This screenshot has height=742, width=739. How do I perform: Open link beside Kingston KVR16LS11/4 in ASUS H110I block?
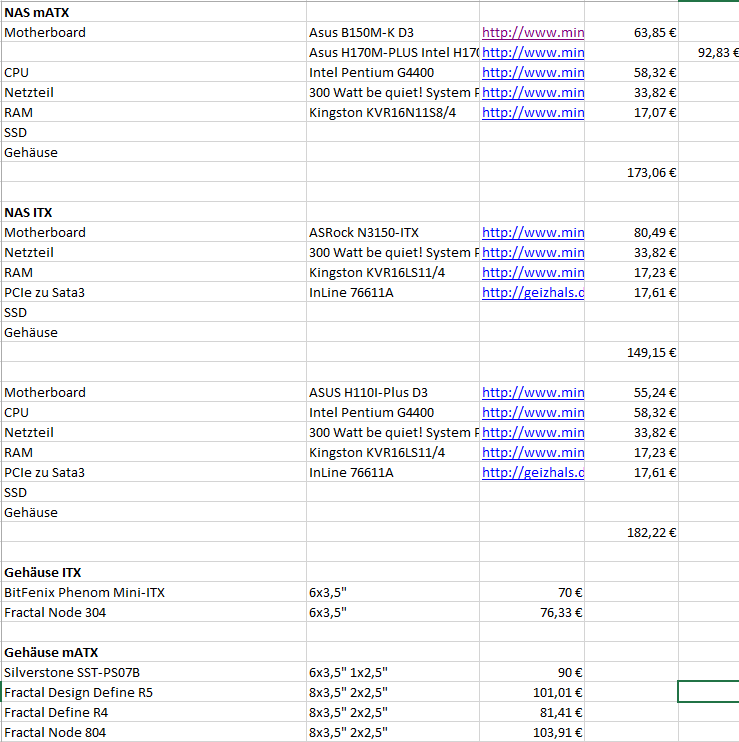pyautogui.click(x=533, y=452)
